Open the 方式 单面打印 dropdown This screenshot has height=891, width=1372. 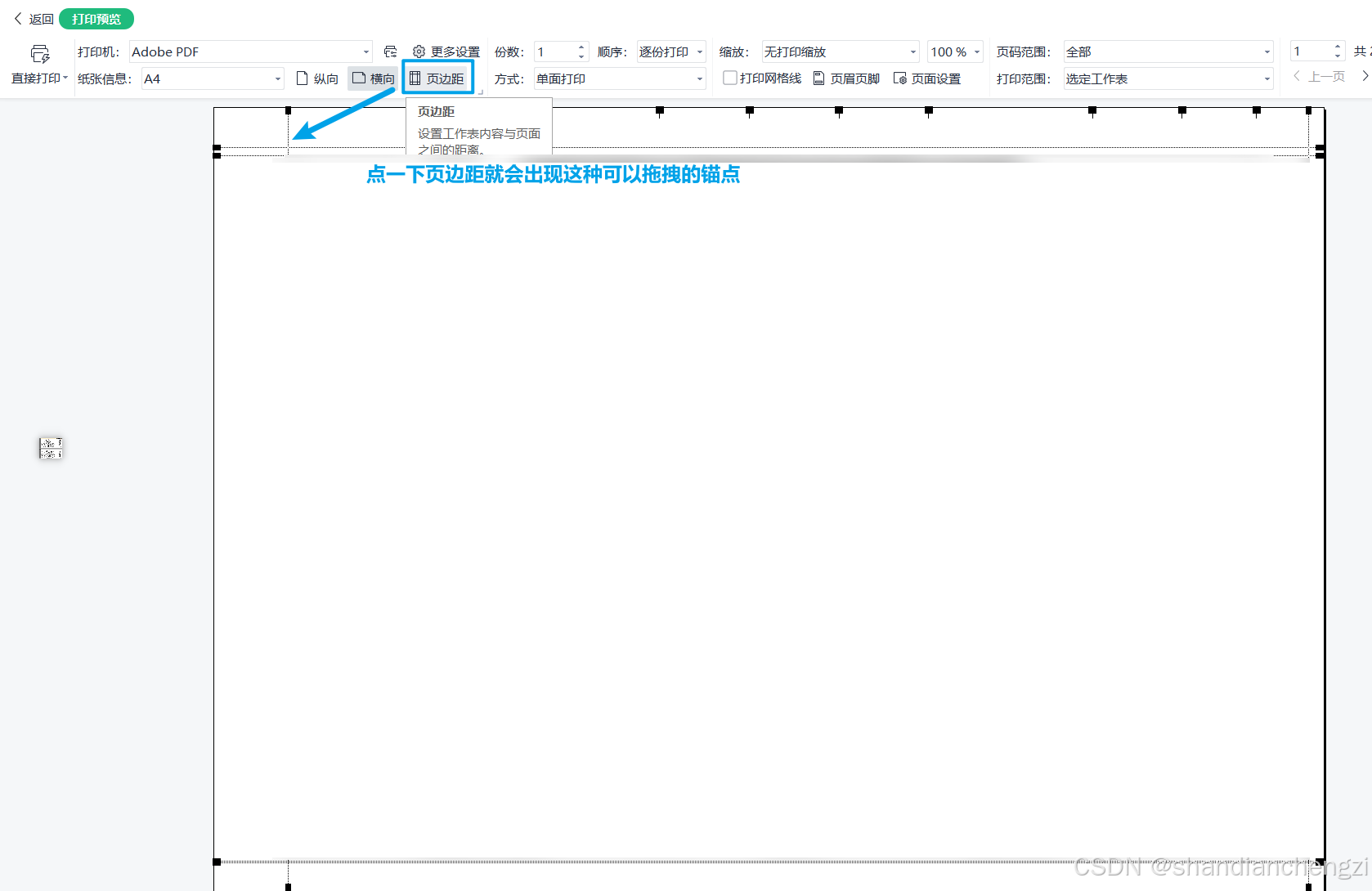point(620,78)
